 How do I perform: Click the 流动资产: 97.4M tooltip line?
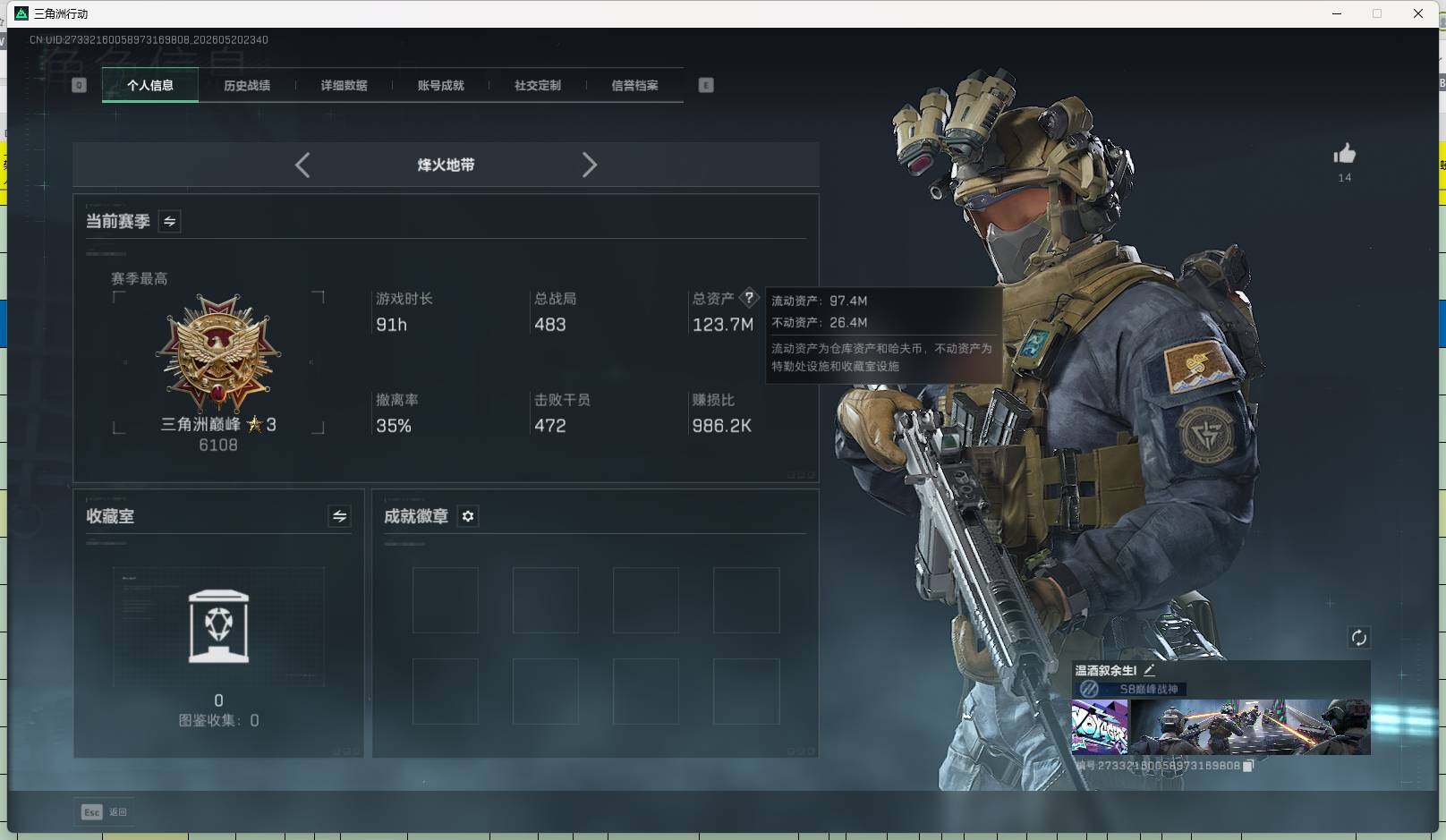[x=820, y=301]
